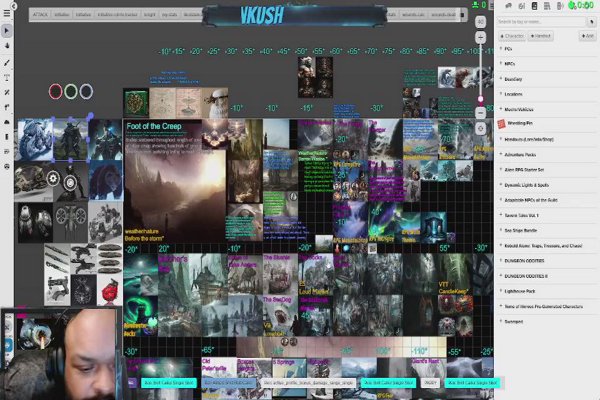Open the hamburger menu in left toolbar

tap(7, 13)
